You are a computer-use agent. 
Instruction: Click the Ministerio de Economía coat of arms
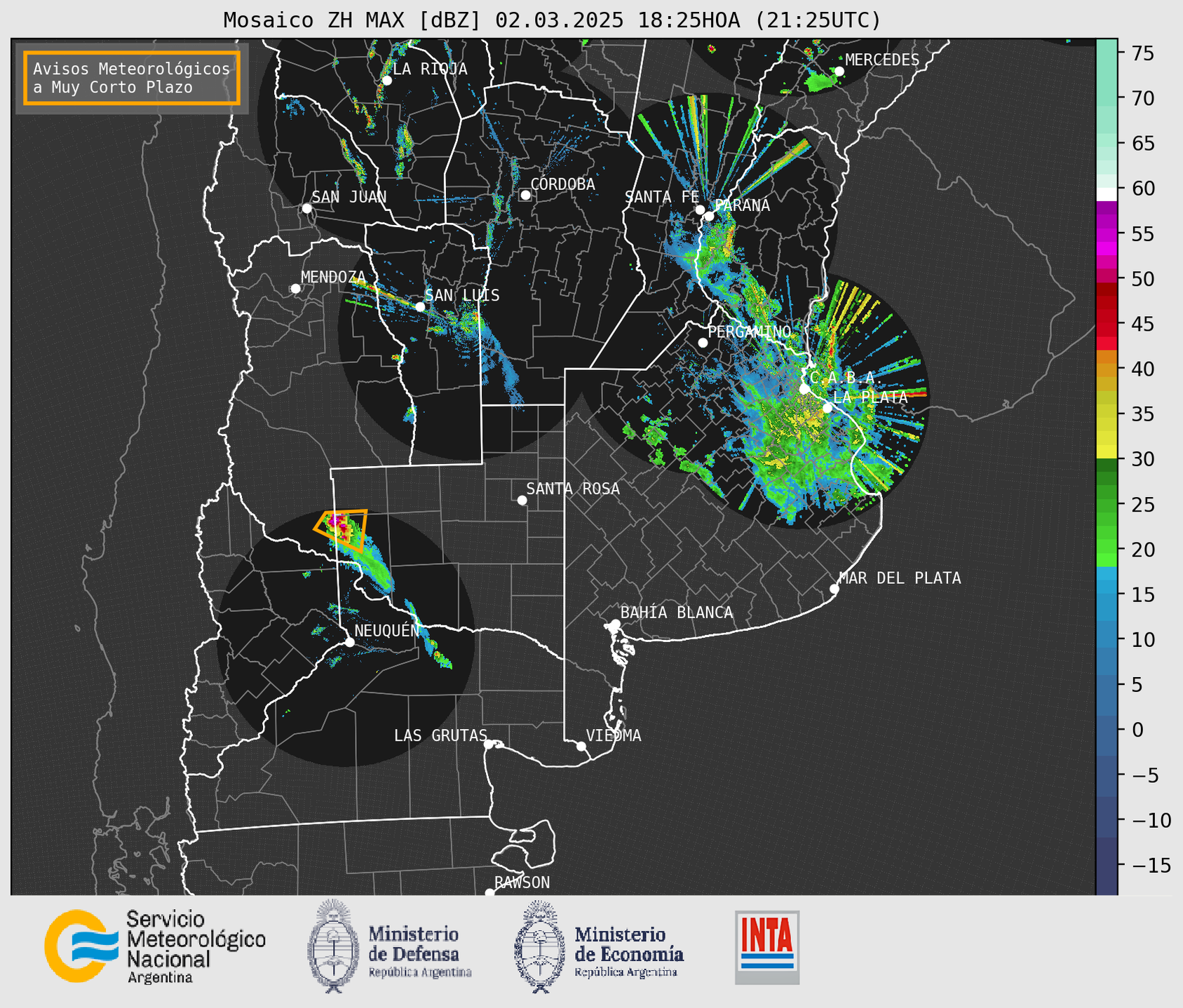tap(539, 947)
